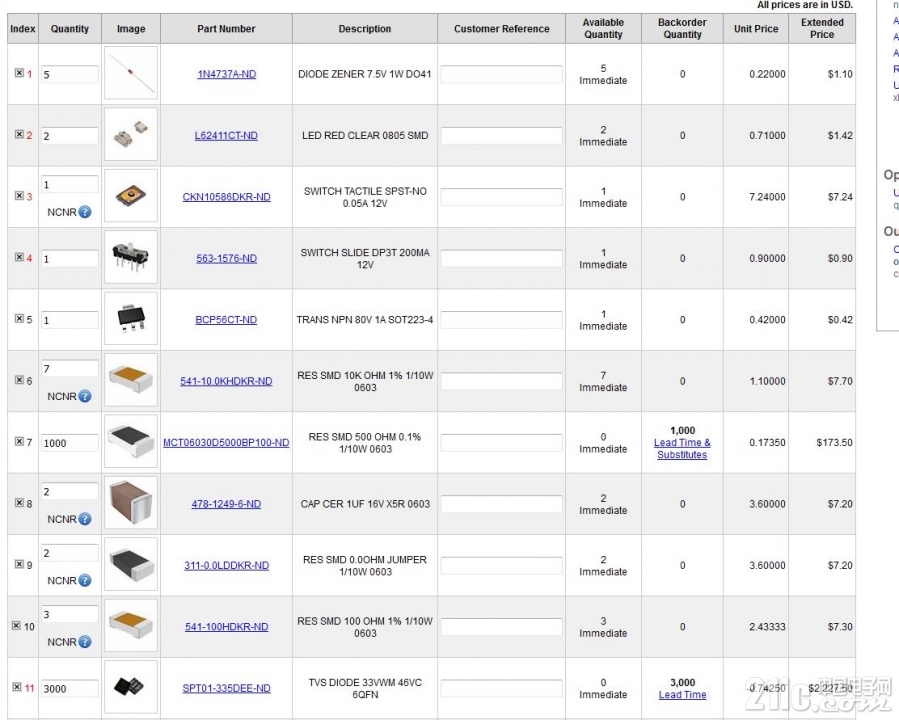
Task: Remove row 1 using its X icon
Action: pos(19,73)
